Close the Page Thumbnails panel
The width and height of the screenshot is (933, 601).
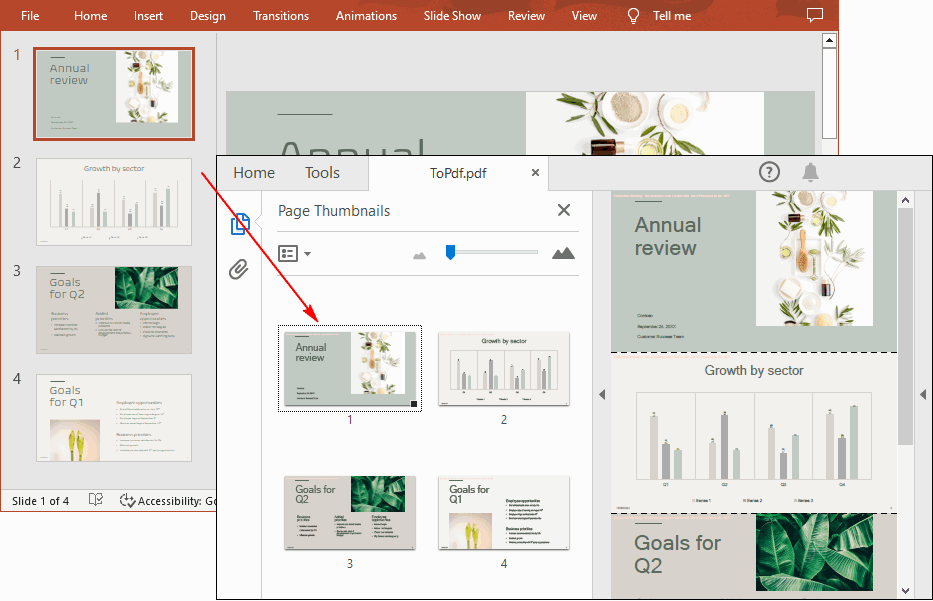coord(564,210)
